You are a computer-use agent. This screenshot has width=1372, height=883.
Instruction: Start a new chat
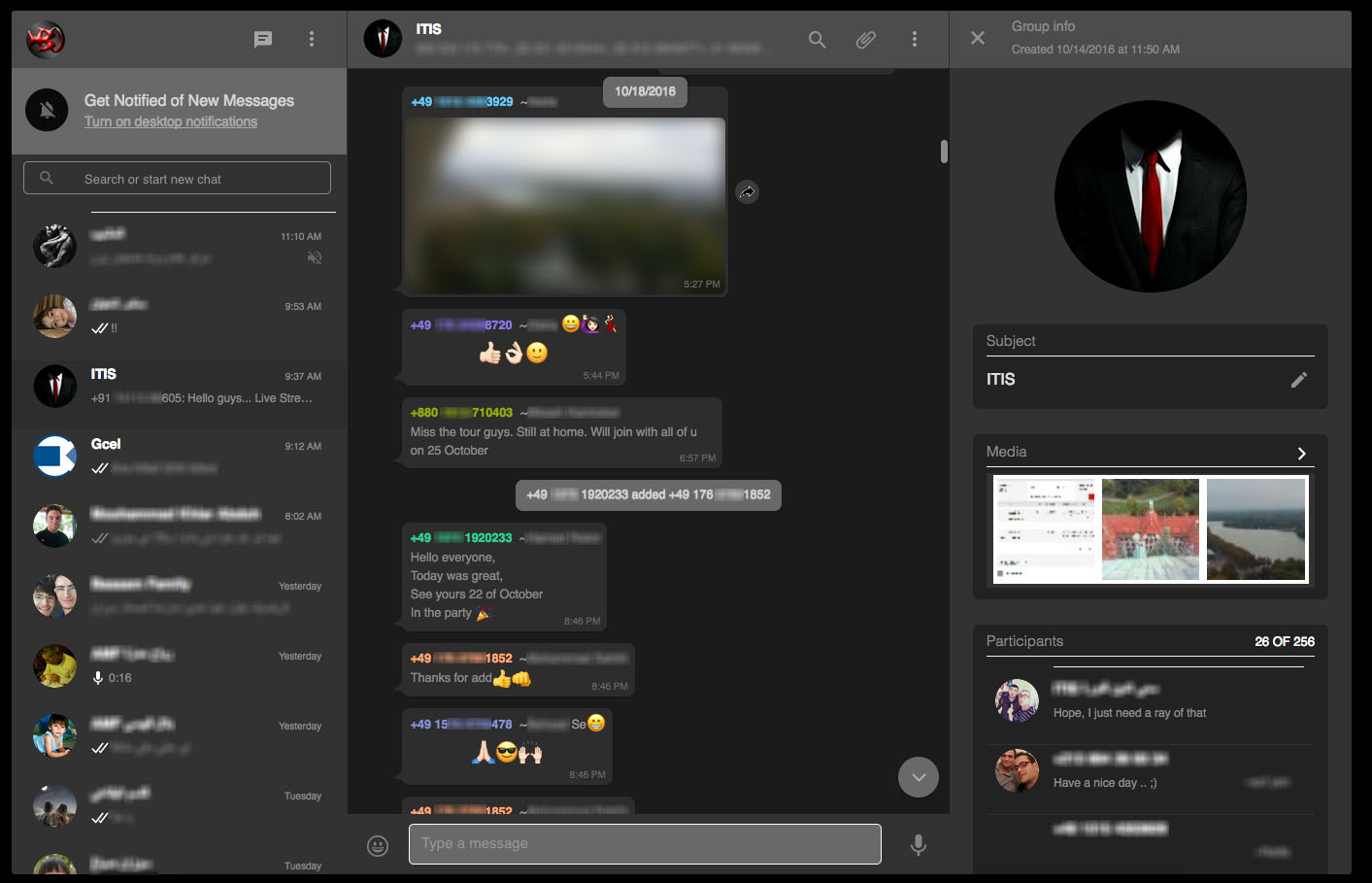[x=262, y=39]
